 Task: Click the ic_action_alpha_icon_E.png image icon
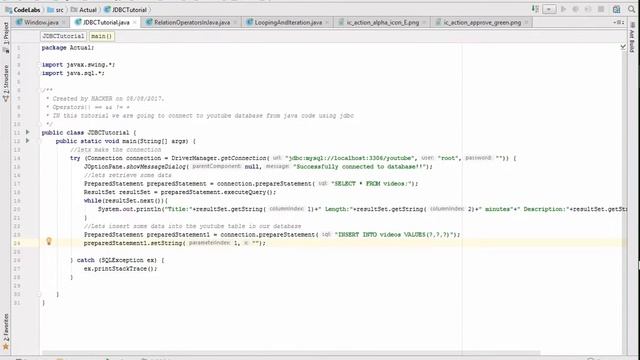(x=341, y=22)
